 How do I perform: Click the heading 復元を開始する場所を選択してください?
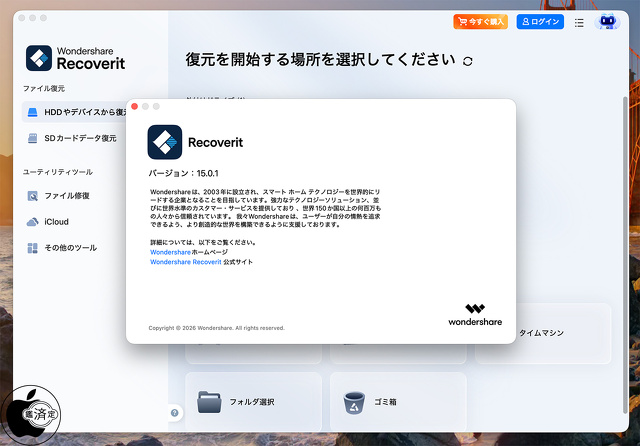pyautogui.click(x=320, y=60)
